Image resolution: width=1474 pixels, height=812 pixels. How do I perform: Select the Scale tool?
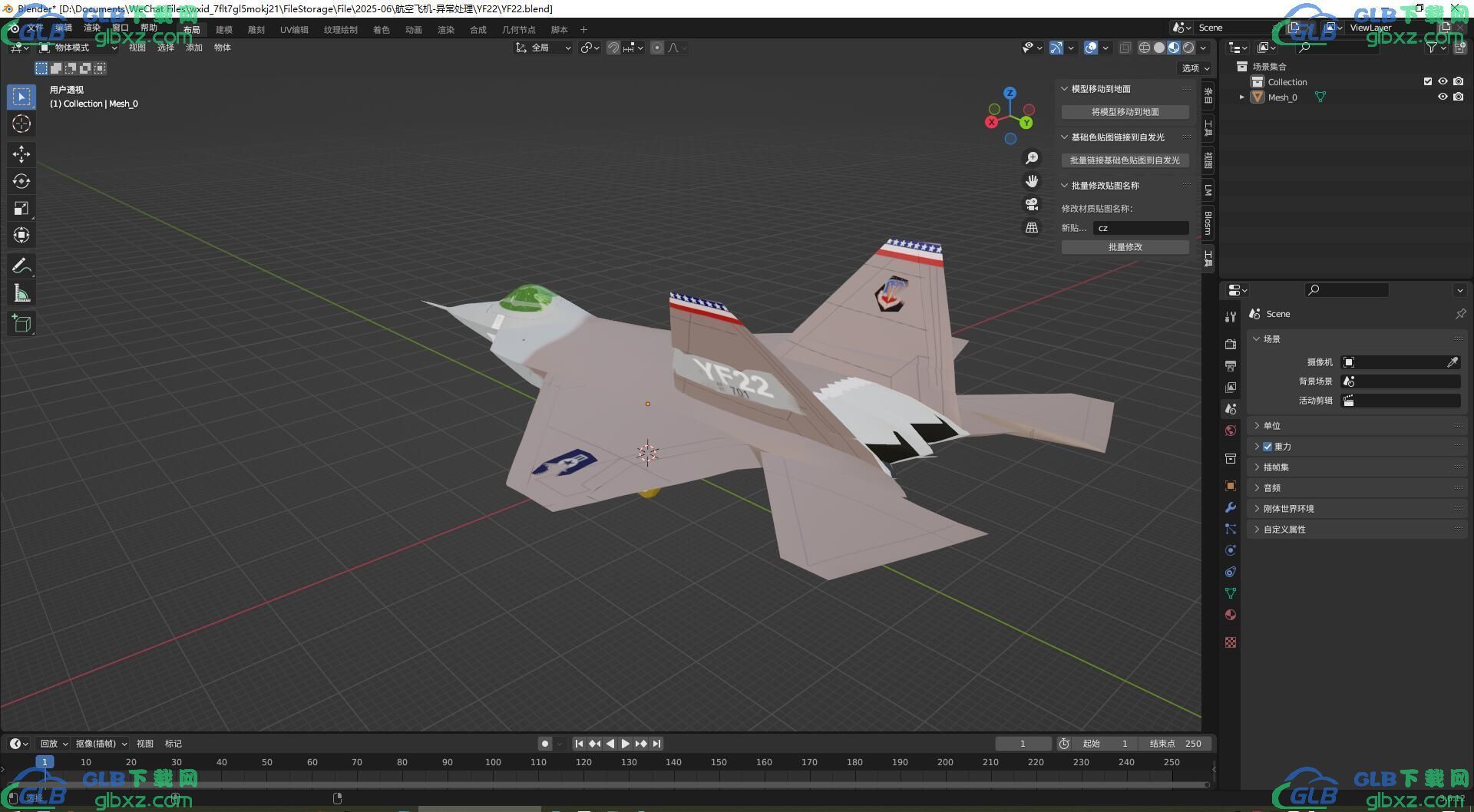[x=21, y=208]
